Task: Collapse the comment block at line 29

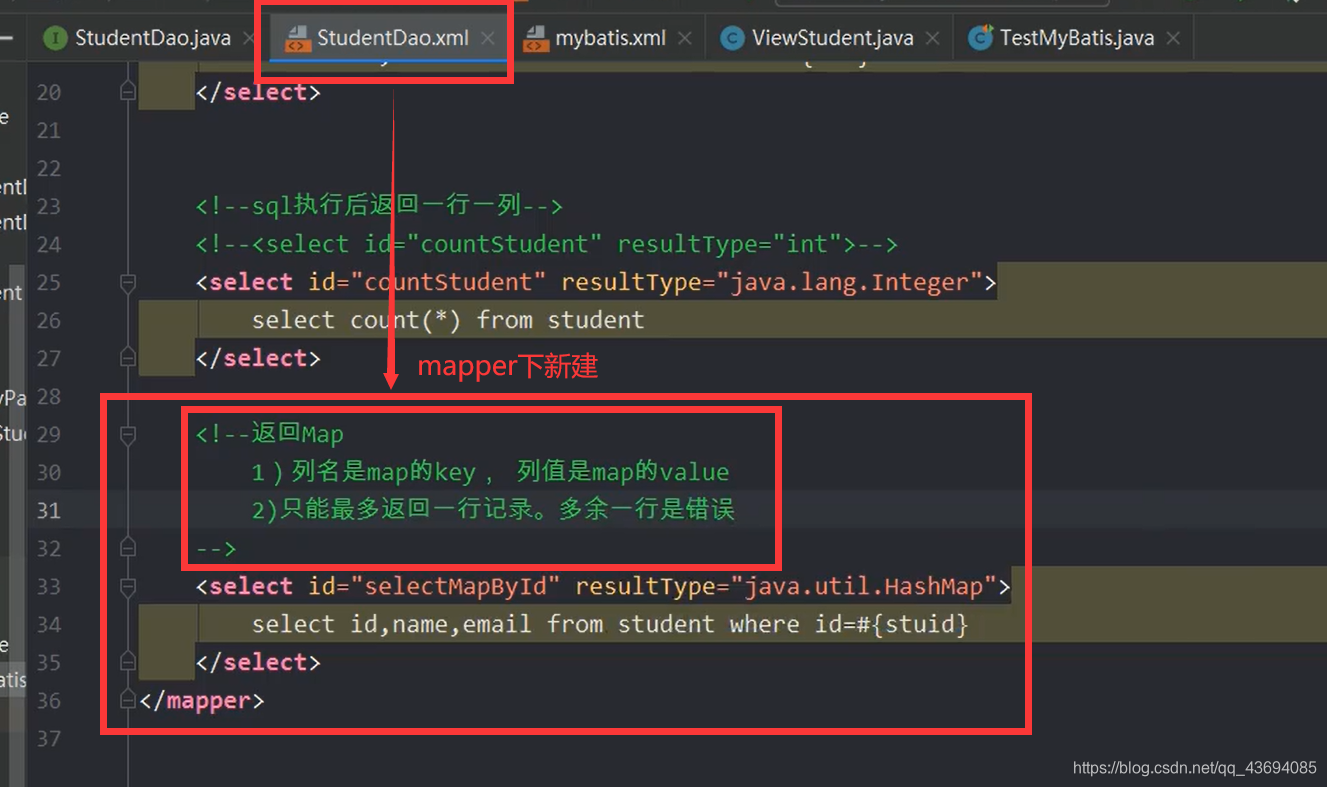Action: (x=128, y=434)
